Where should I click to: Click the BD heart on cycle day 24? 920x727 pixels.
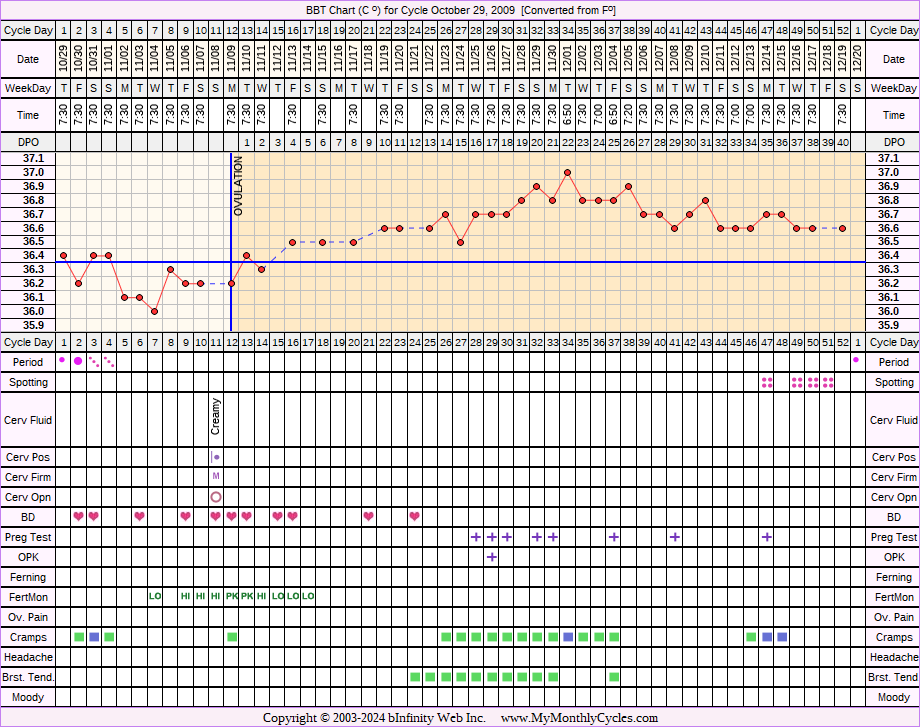tap(414, 517)
